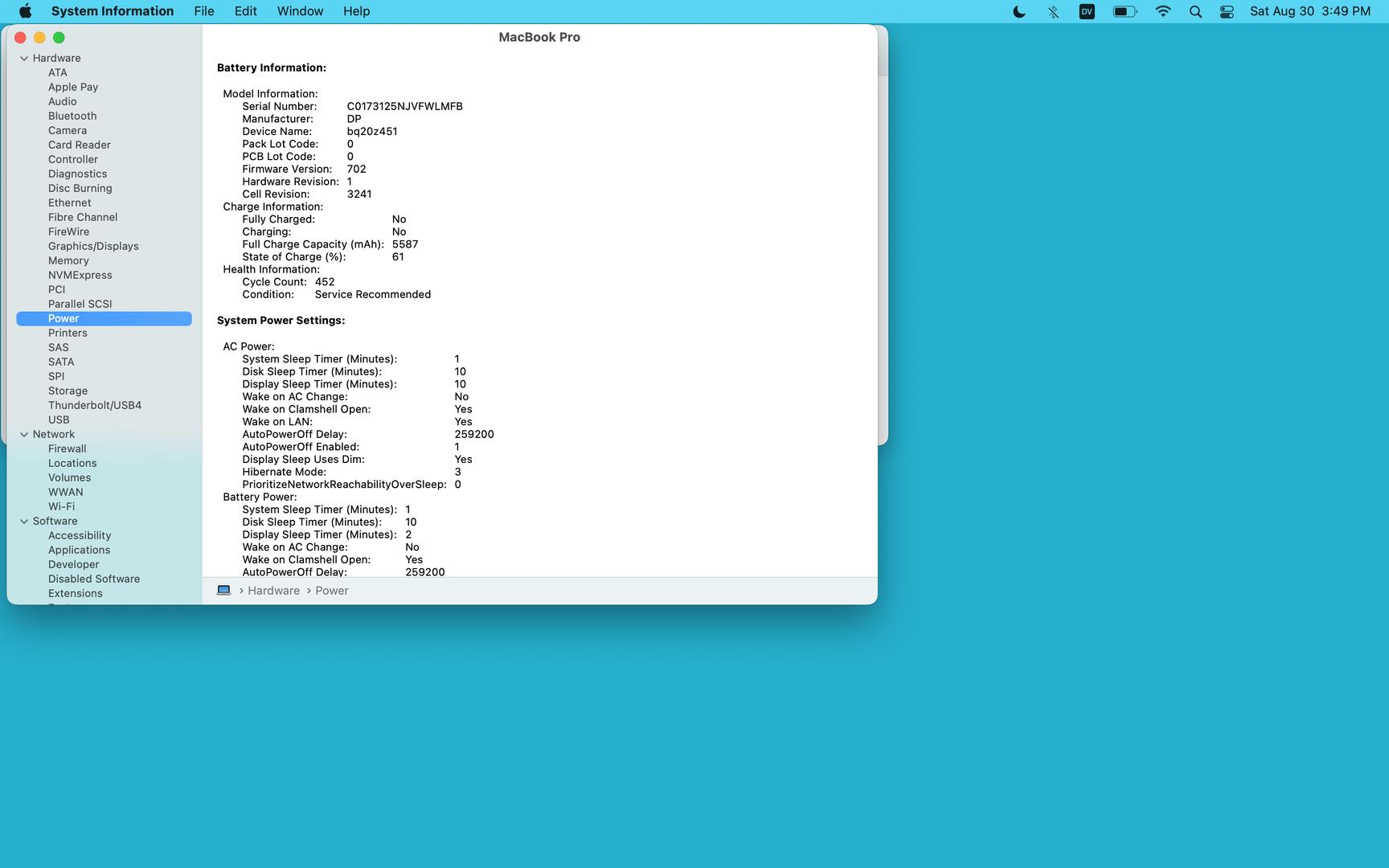
Task: Open Spotlight search magnifier
Action: (x=1195, y=11)
